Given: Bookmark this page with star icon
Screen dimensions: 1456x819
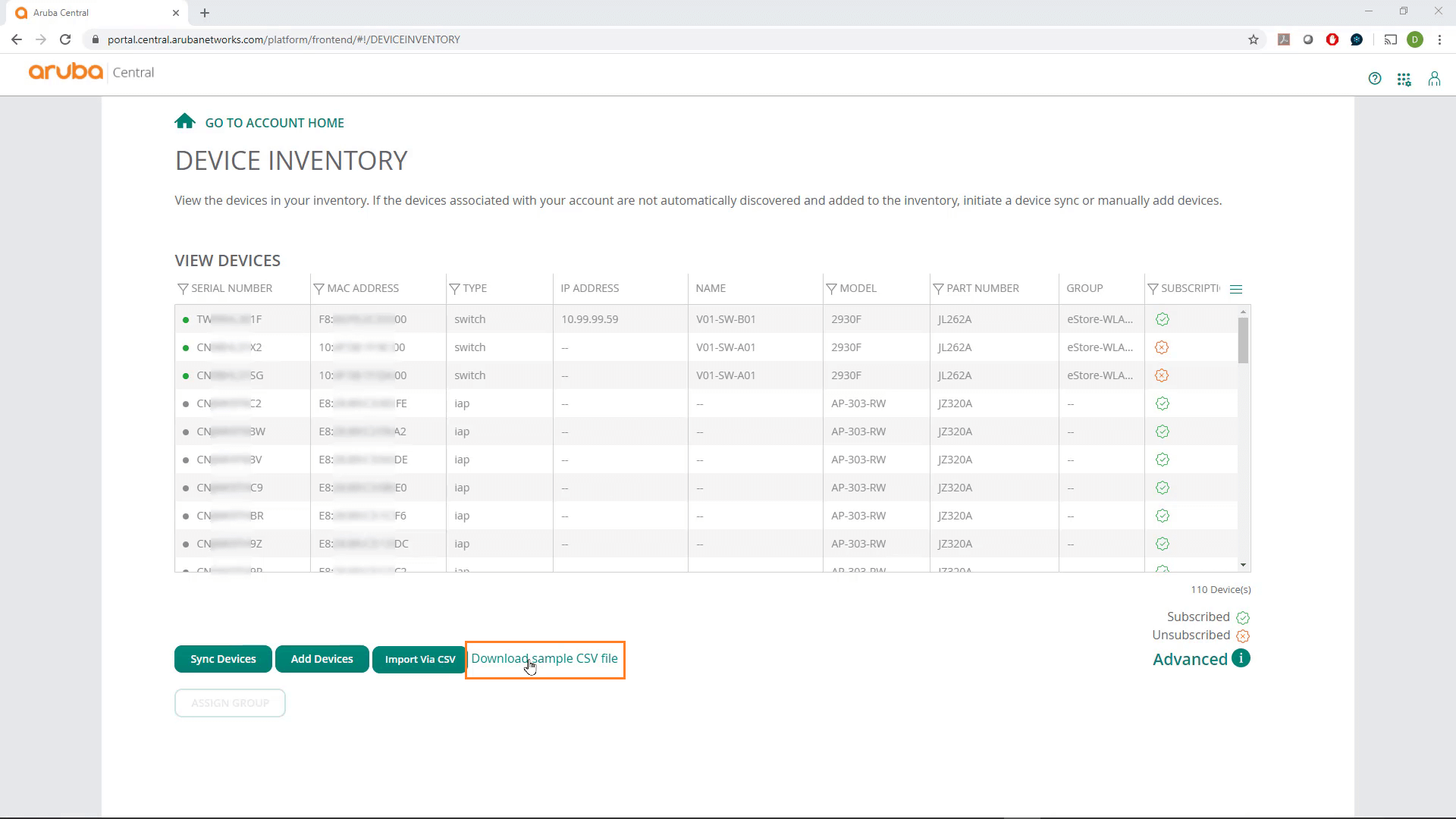Looking at the screenshot, I should [1254, 39].
